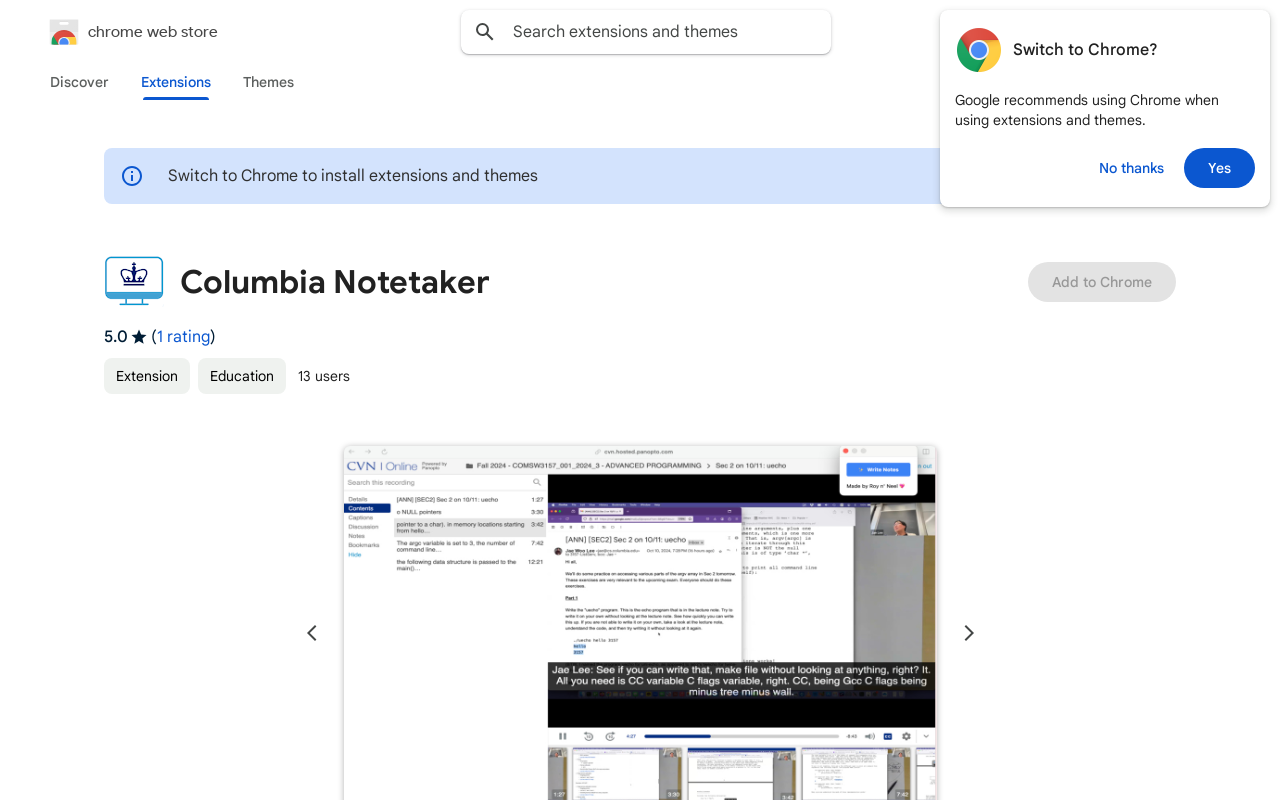Click the Chrome Web Store rainbow logo
The width and height of the screenshot is (1280, 800).
click(64, 32)
